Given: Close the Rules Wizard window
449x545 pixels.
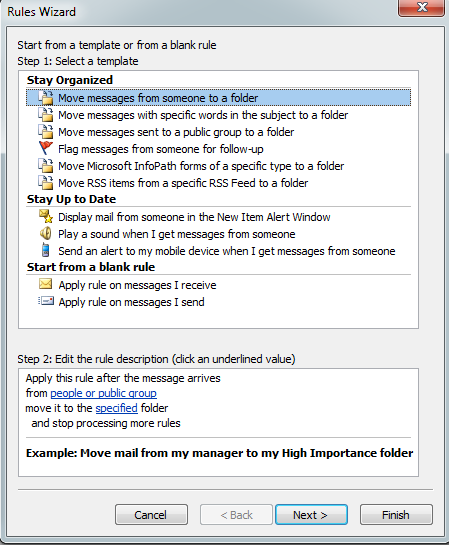Looking at the screenshot, I should click(422, 8).
